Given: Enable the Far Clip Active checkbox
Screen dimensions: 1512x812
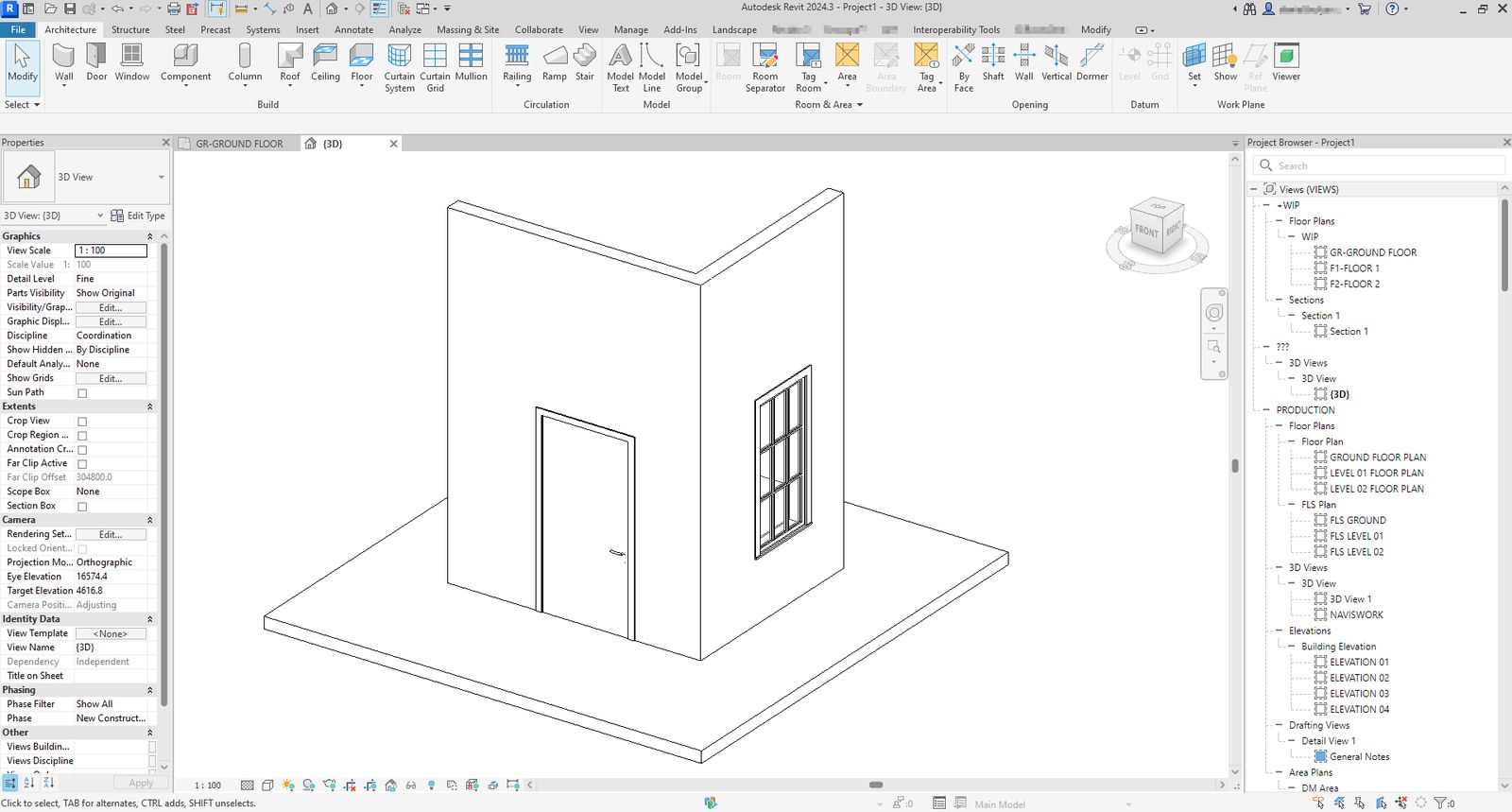Looking at the screenshot, I should point(82,464).
